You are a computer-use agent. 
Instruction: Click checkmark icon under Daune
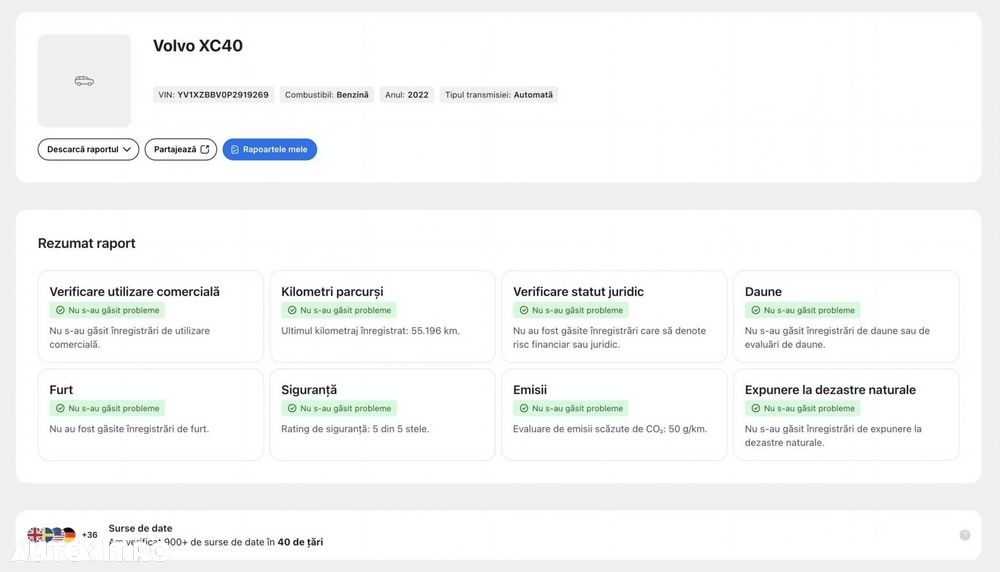tap(756, 311)
